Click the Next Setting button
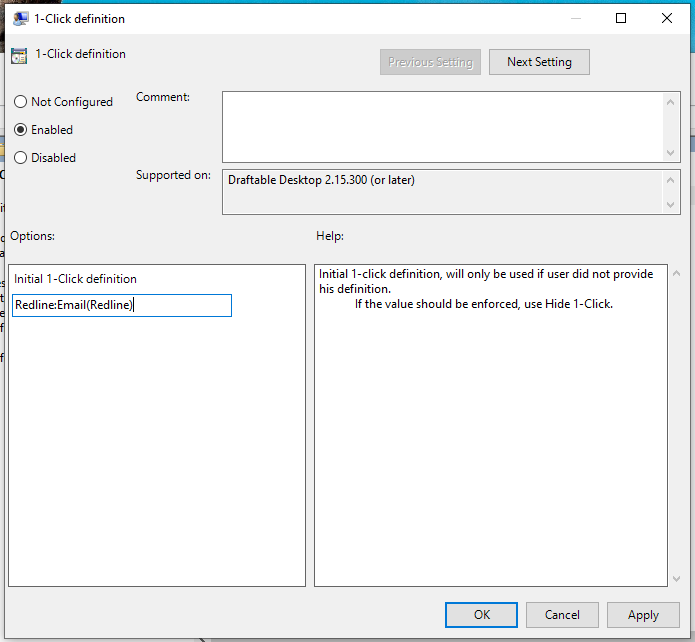 click(539, 62)
